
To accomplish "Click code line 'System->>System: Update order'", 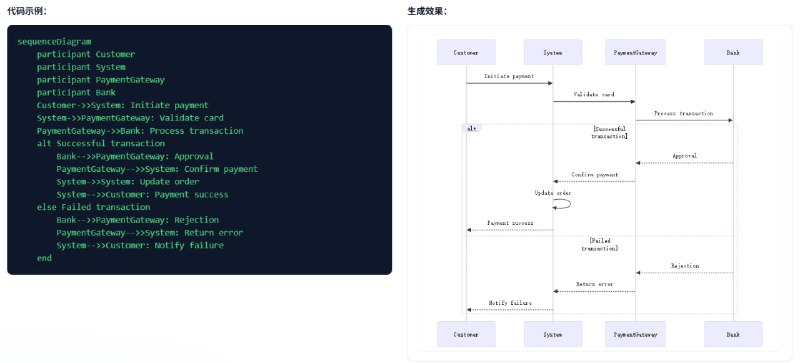I will click(x=128, y=182).
